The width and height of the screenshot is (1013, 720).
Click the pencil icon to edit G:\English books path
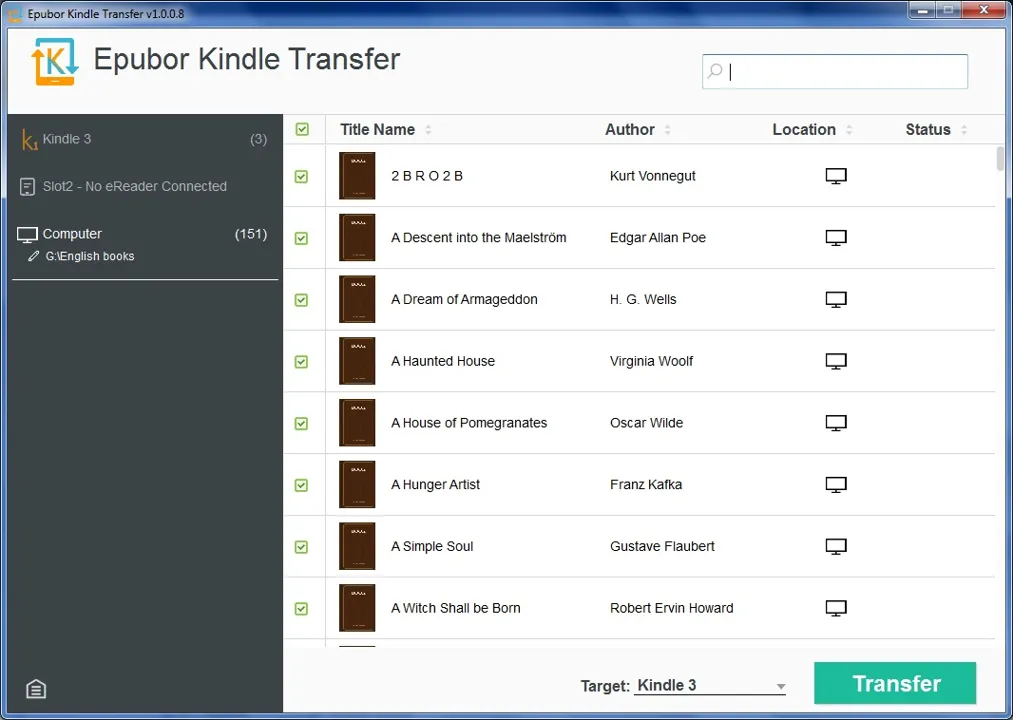click(34, 256)
